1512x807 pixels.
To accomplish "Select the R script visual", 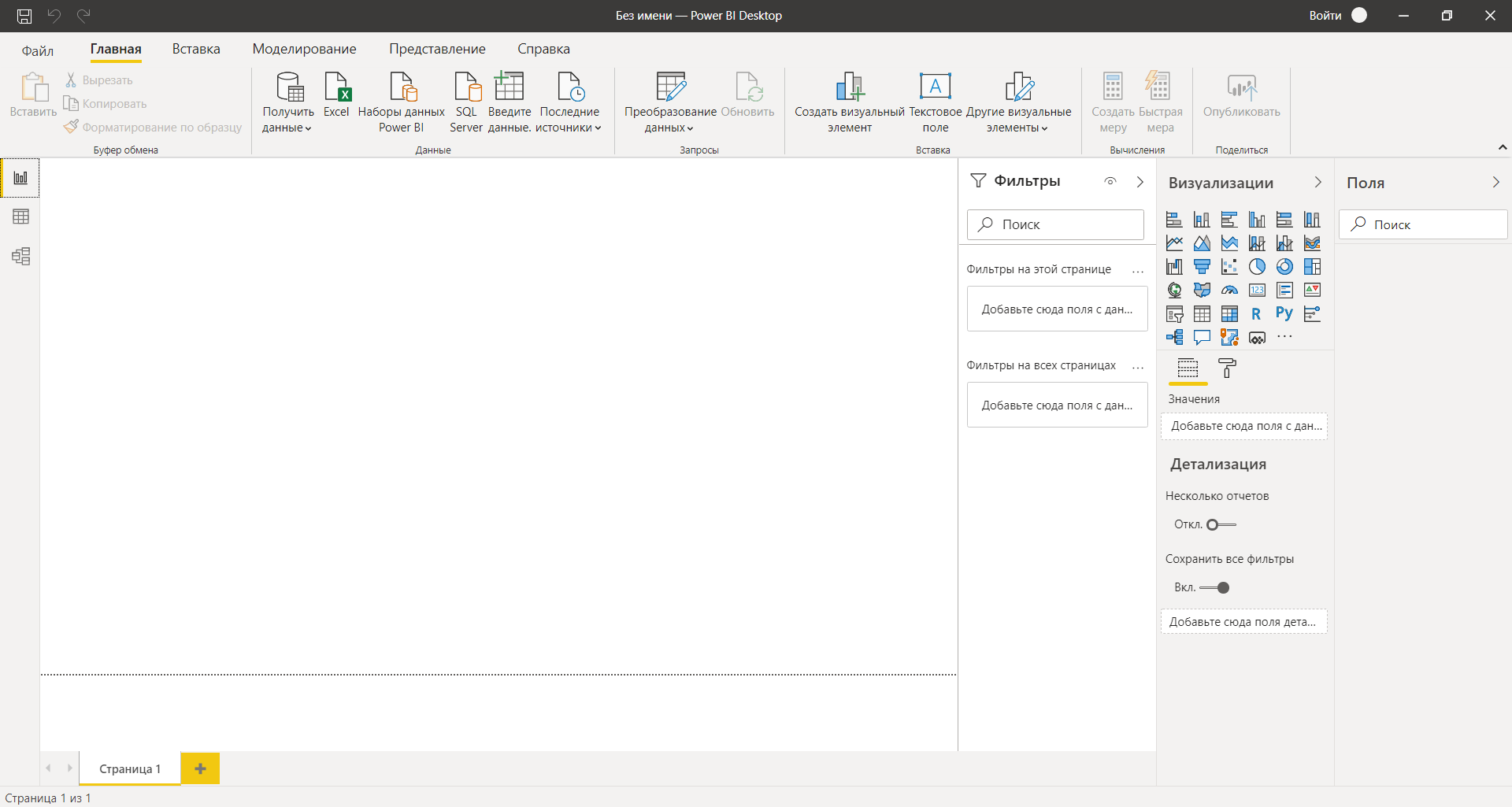I will click(1257, 314).
